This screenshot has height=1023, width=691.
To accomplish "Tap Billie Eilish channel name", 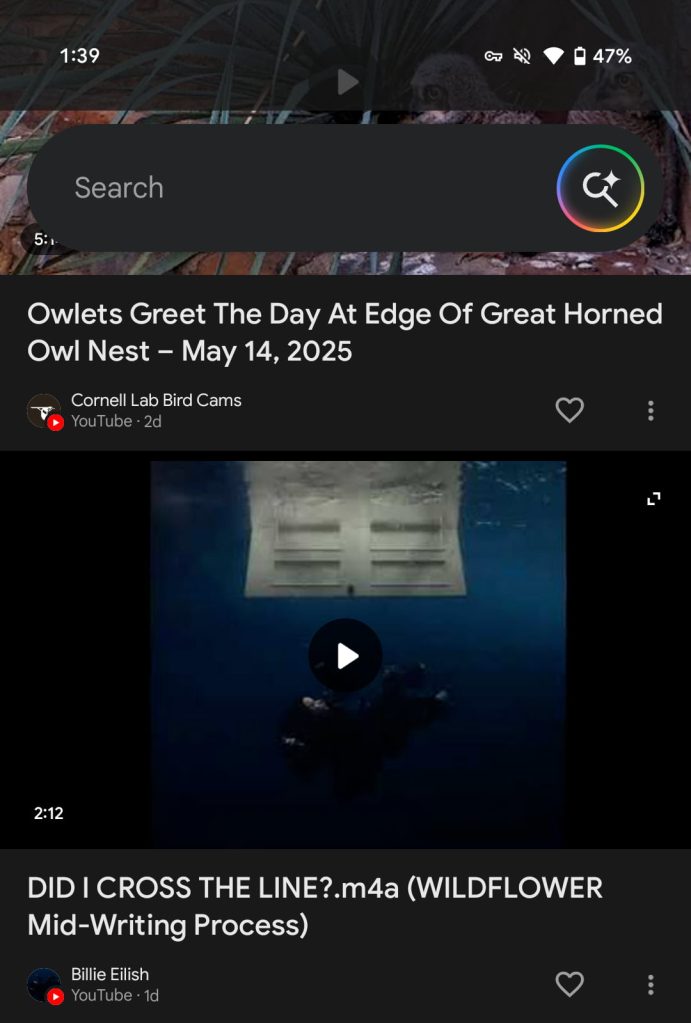I will (110, 974).
